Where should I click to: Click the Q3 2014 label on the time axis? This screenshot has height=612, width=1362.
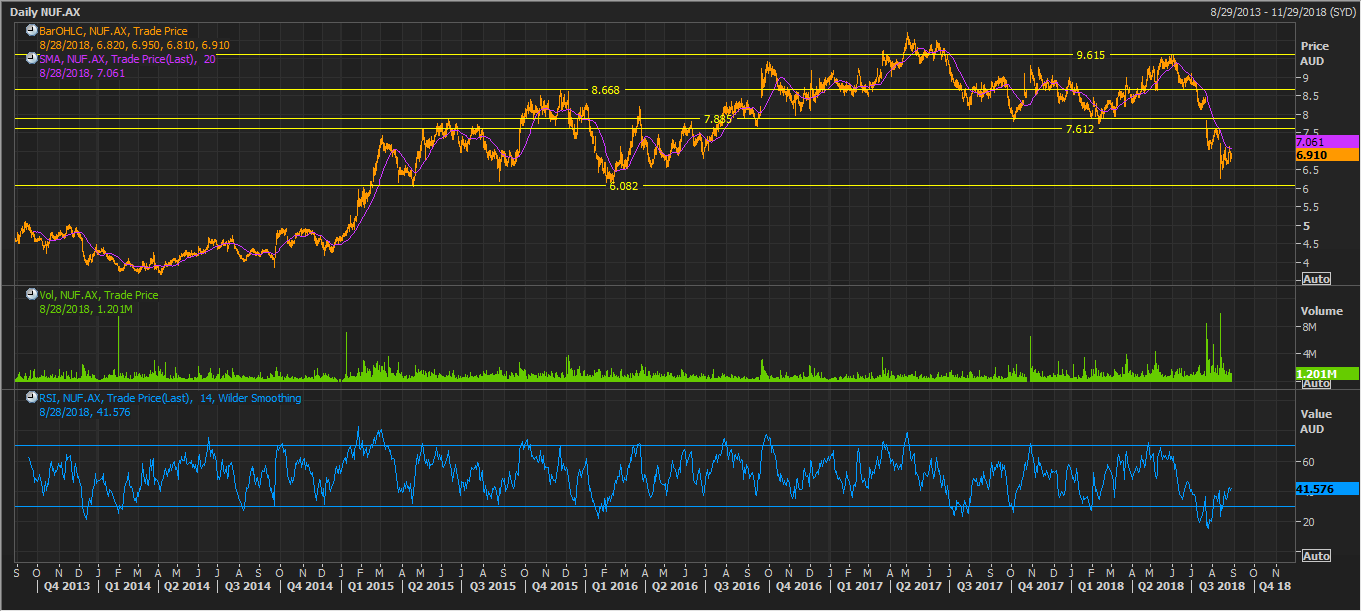248,586
